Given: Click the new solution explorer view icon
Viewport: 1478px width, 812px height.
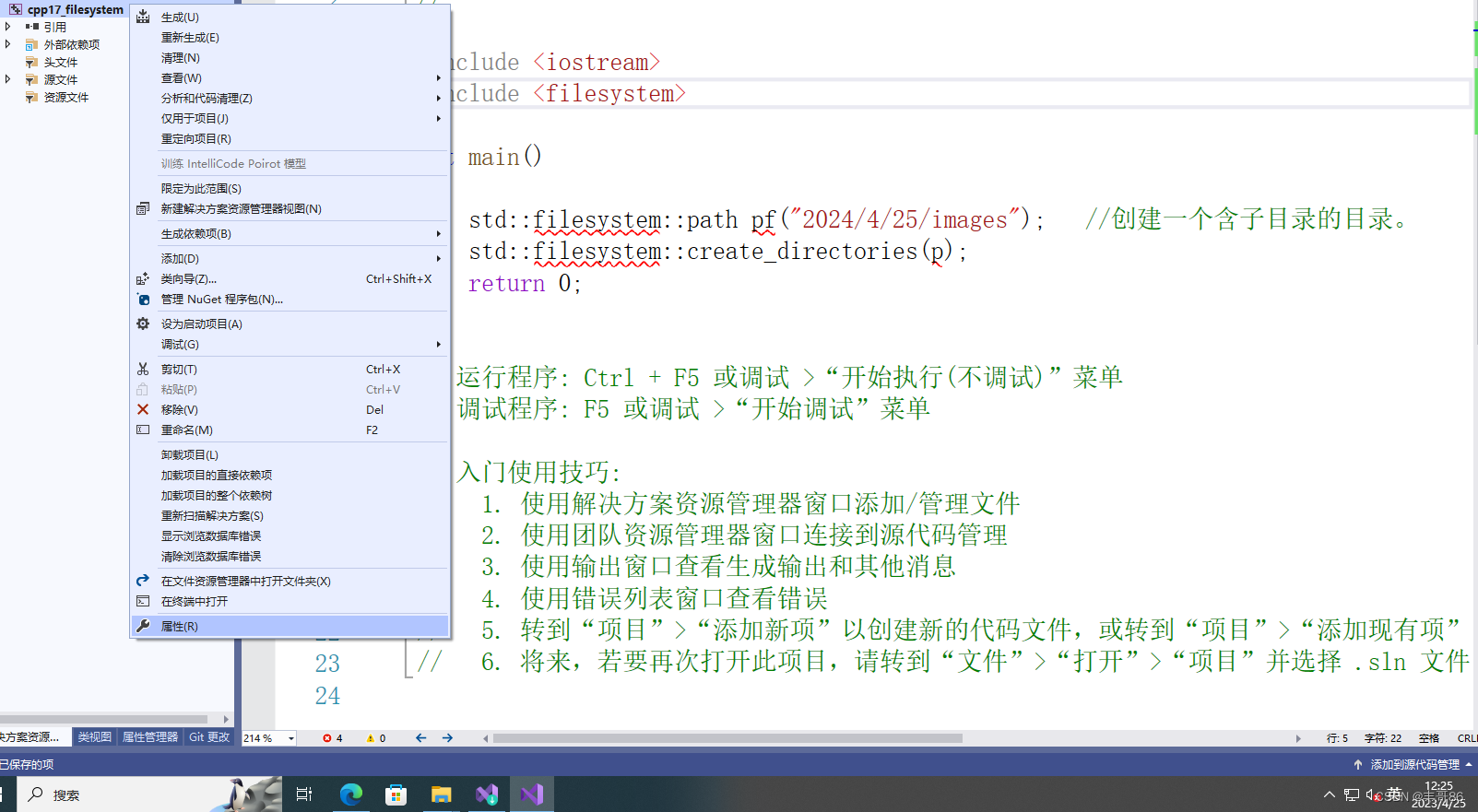Looking at the screenshot, I should coord(143,208).
